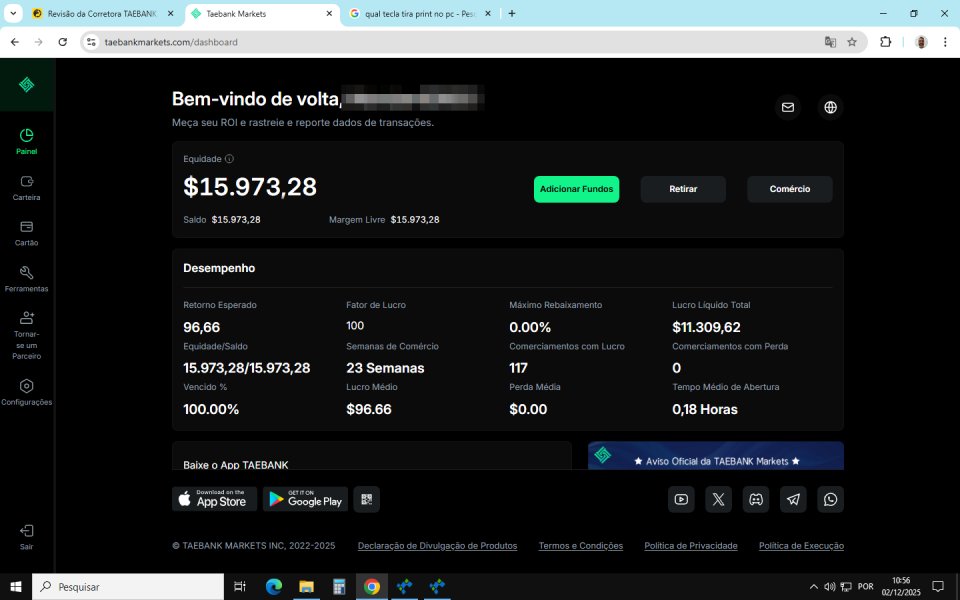The width and height of the screenshot is (960, 600).
Task: Open the Windows Start menu
Action: point(16,587)
